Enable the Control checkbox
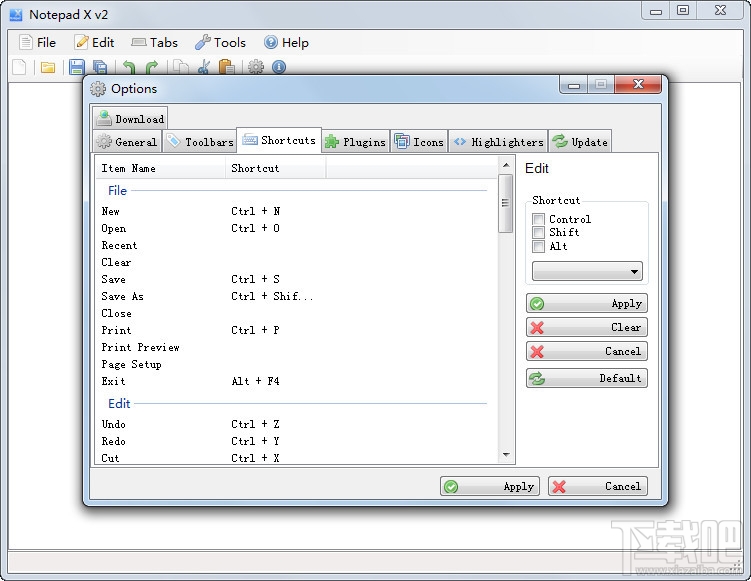This screenshot has height=581, width=751. point(538,219)
